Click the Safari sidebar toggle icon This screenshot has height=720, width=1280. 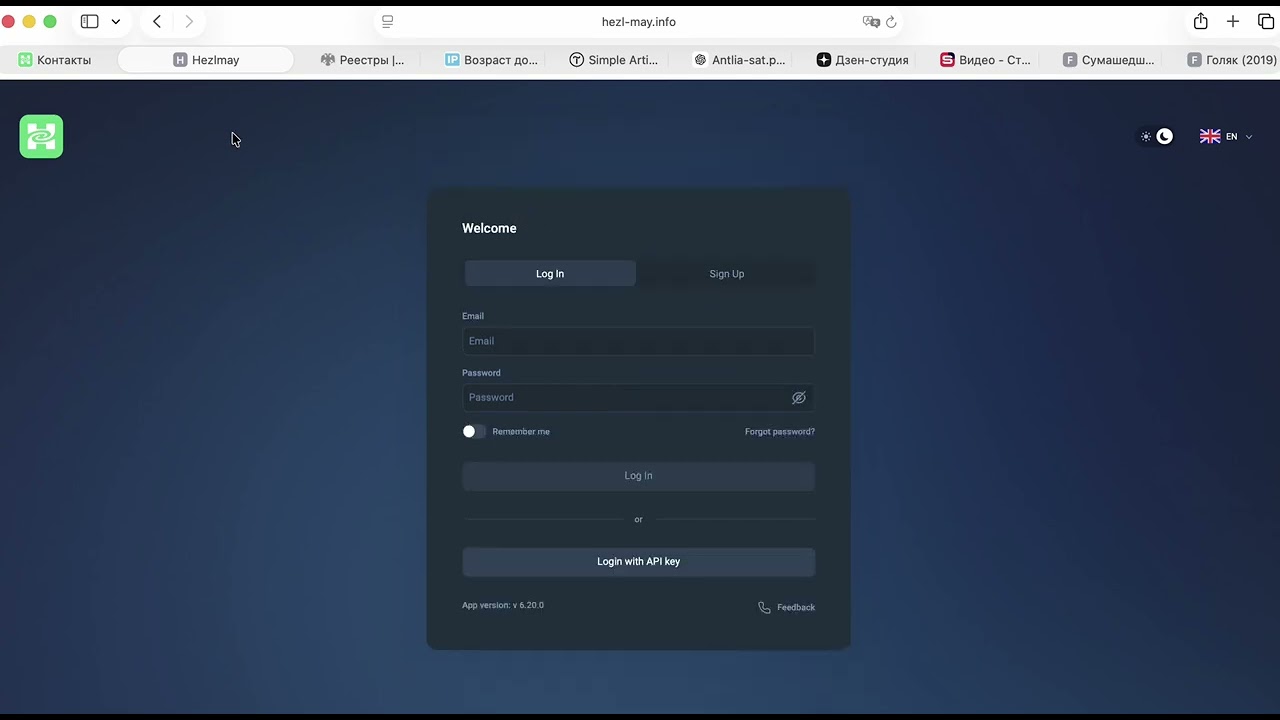coord(90,22)
